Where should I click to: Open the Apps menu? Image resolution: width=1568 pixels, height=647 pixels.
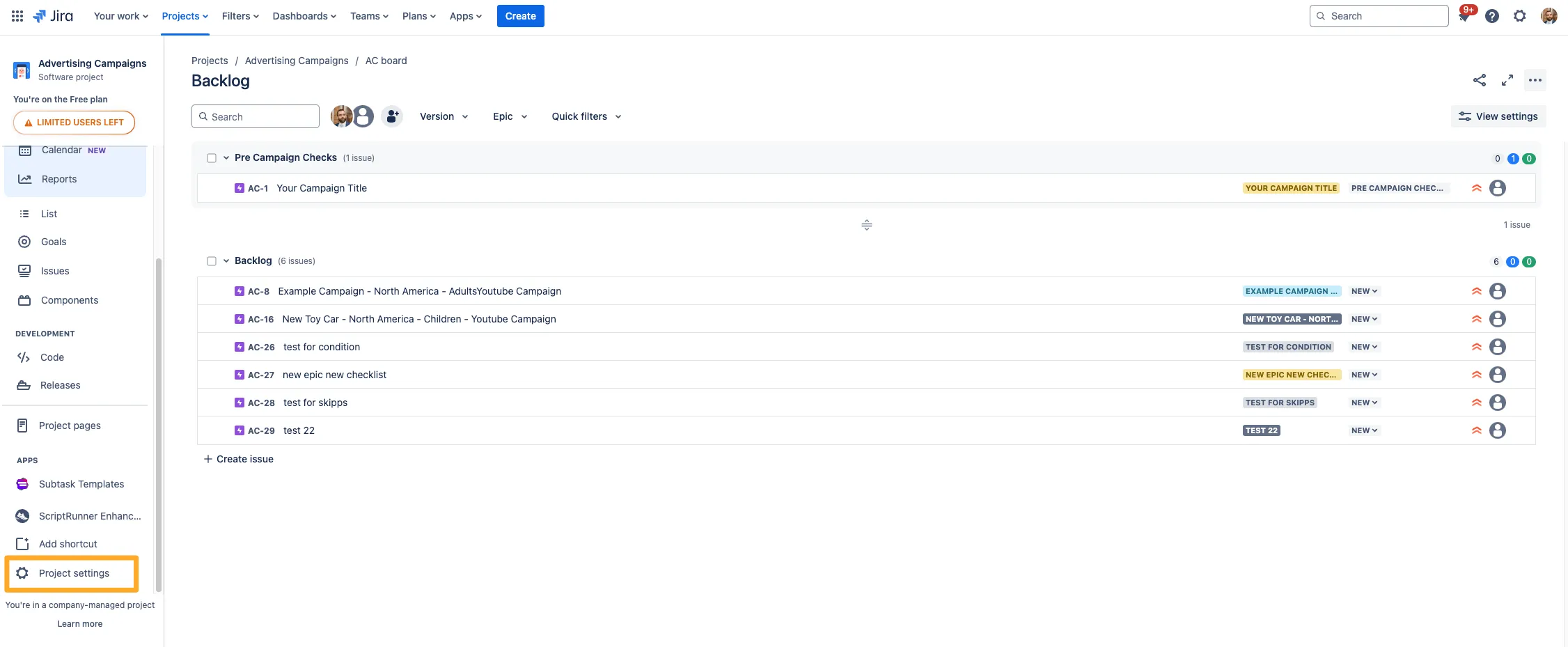click(465, 16)
